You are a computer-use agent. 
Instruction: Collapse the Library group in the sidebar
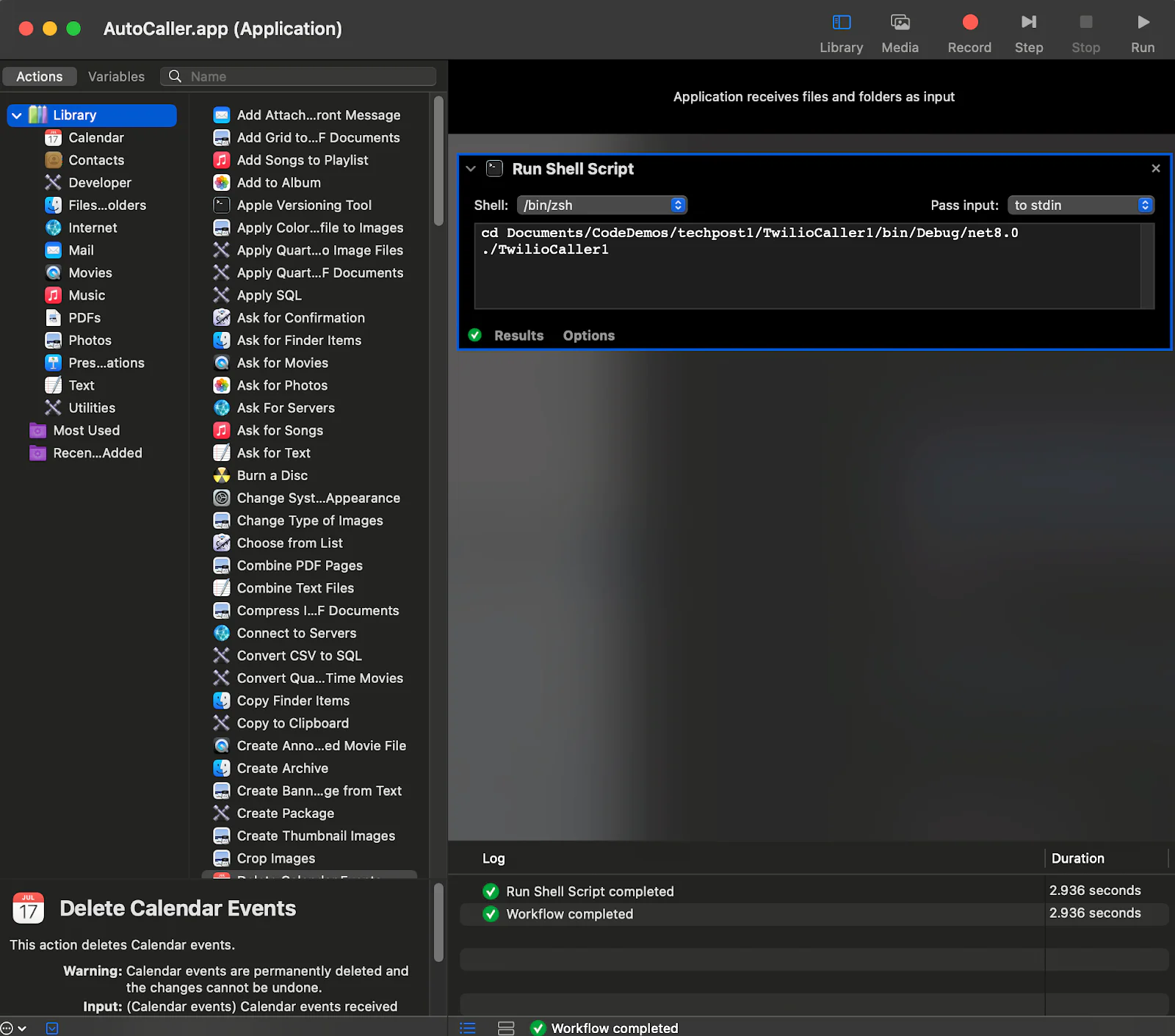point(16,115)
